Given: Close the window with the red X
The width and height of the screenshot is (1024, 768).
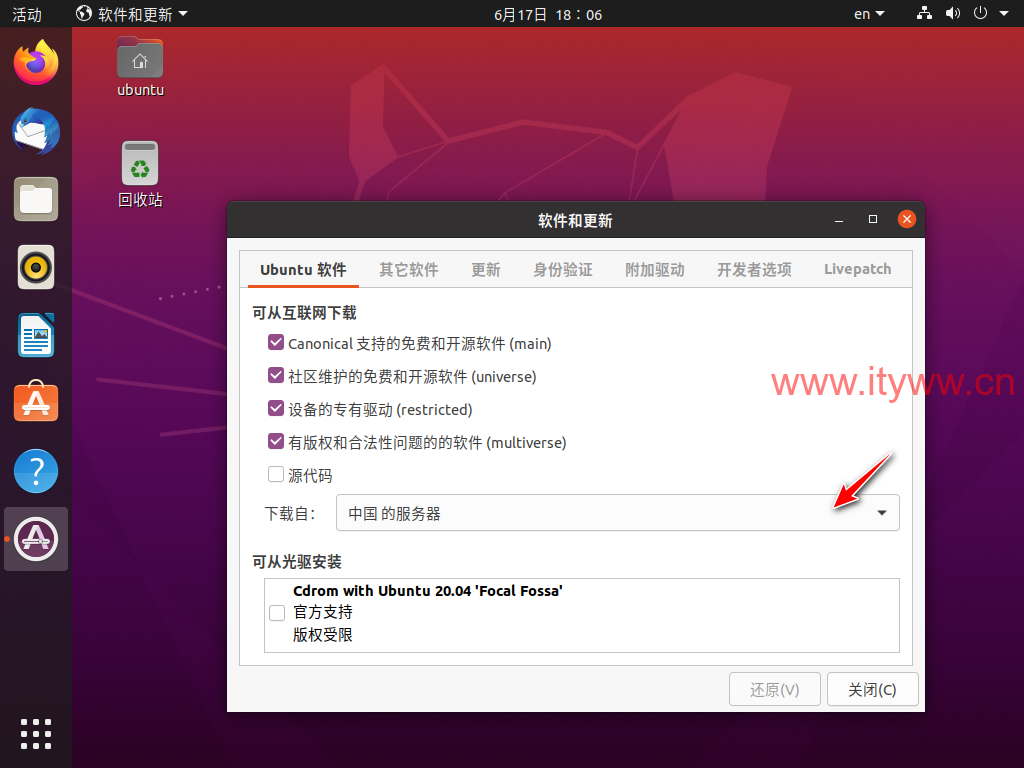Looking at the screenshot, I should coord(906,219).
